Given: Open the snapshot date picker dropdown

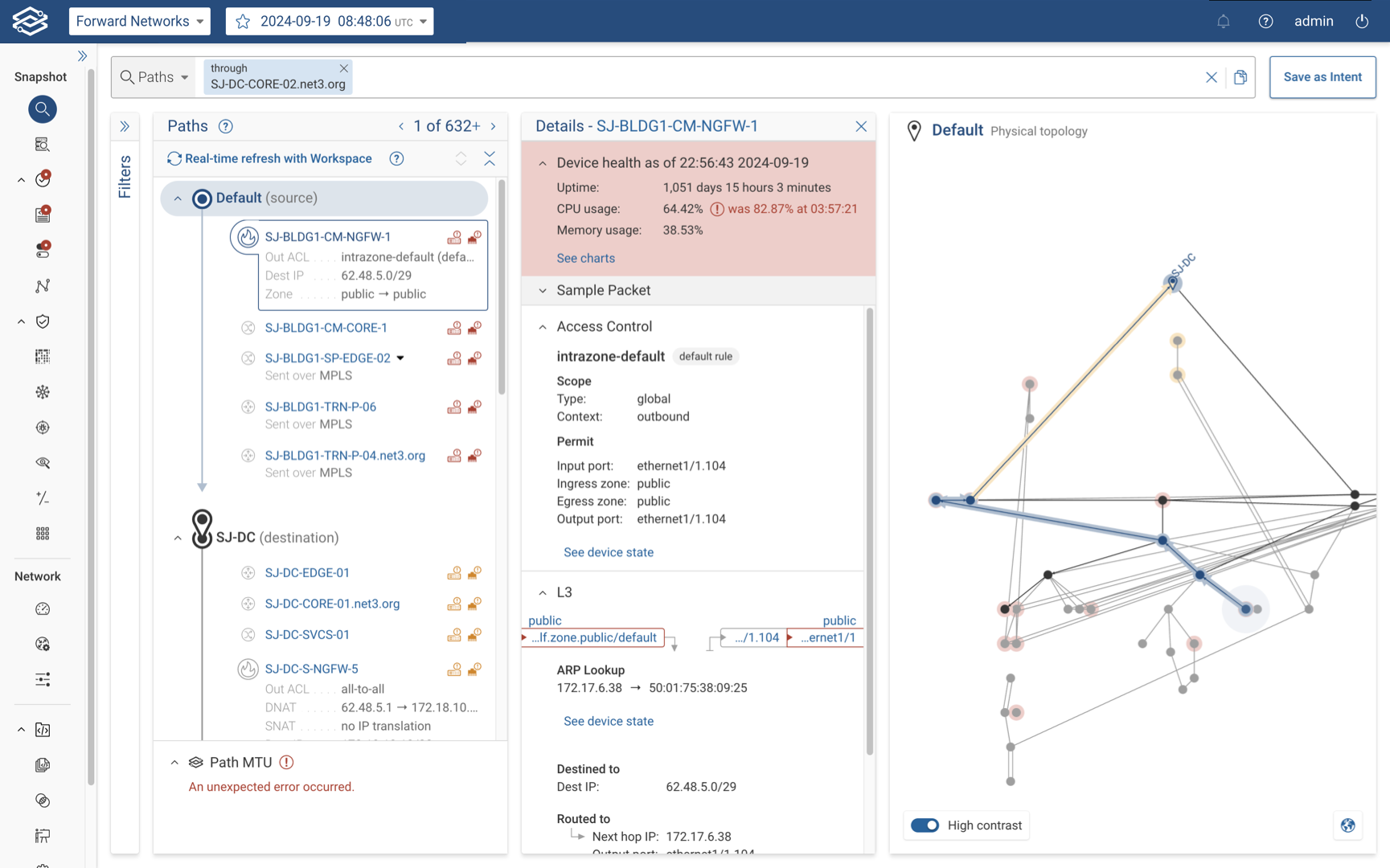Looking at the screenshot, I should (x=421, y=22).
